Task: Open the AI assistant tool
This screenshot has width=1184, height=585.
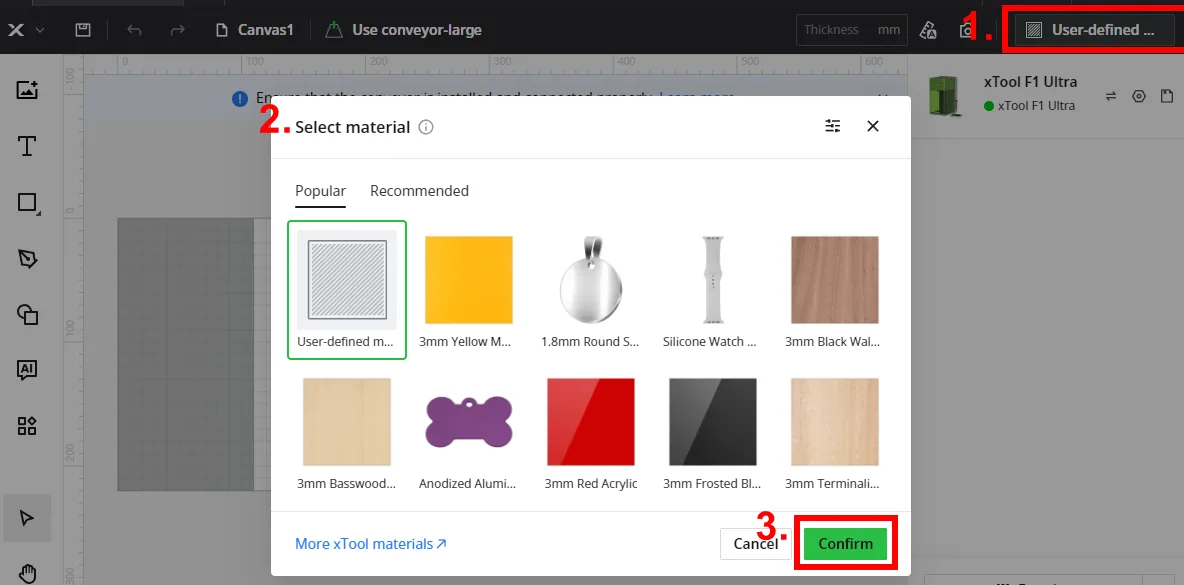Action: click(27, 370)
